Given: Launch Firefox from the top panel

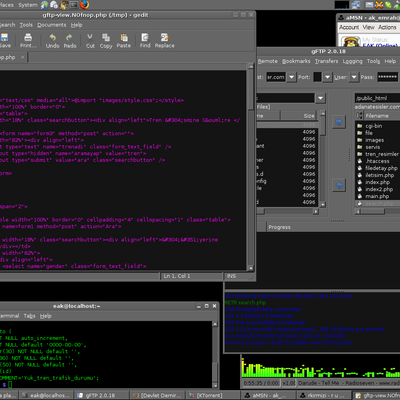Looking at the screenshot, I should point(84,5).
